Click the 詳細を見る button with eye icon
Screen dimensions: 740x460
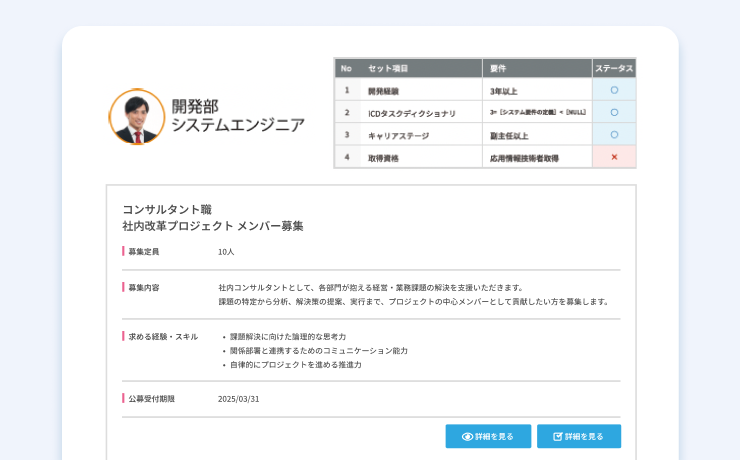click(x=488, y=436)
